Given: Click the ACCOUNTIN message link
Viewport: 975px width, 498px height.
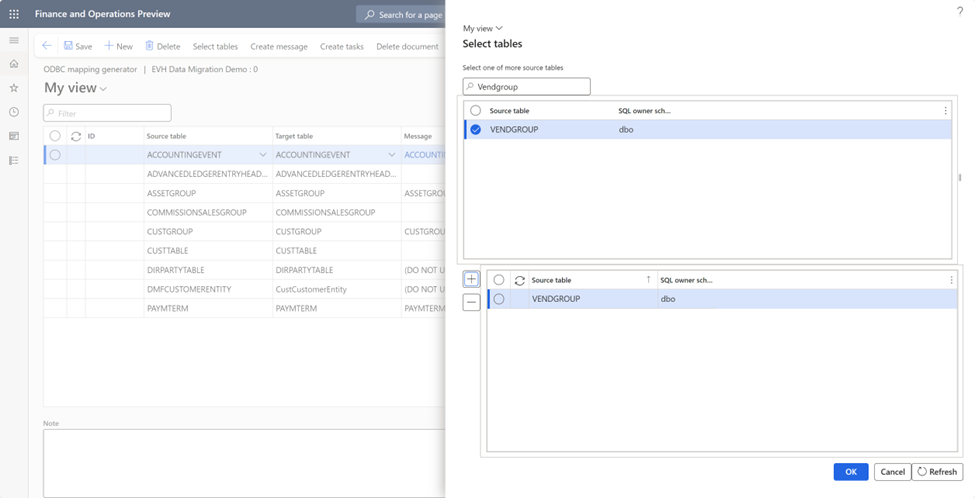Looking at the screenshot, I should point(425,155).
